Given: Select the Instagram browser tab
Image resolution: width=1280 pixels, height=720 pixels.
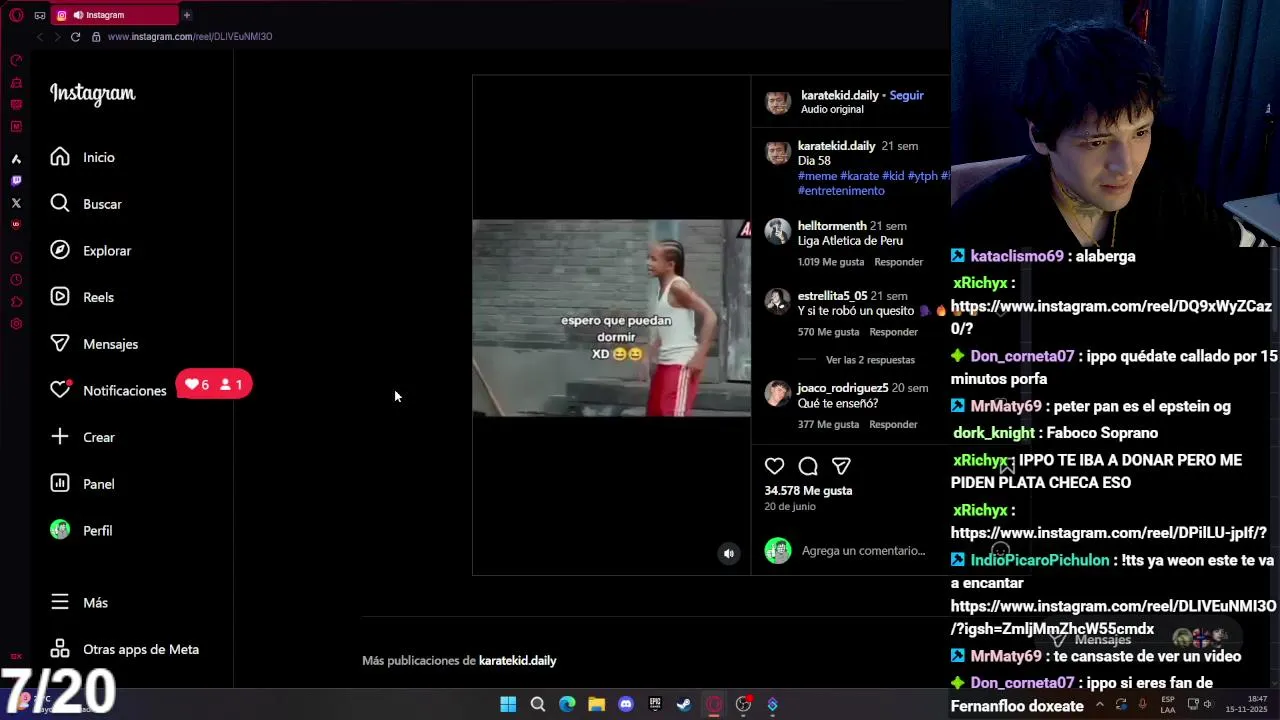Looking at the screenshot, I should click(115, 15).
